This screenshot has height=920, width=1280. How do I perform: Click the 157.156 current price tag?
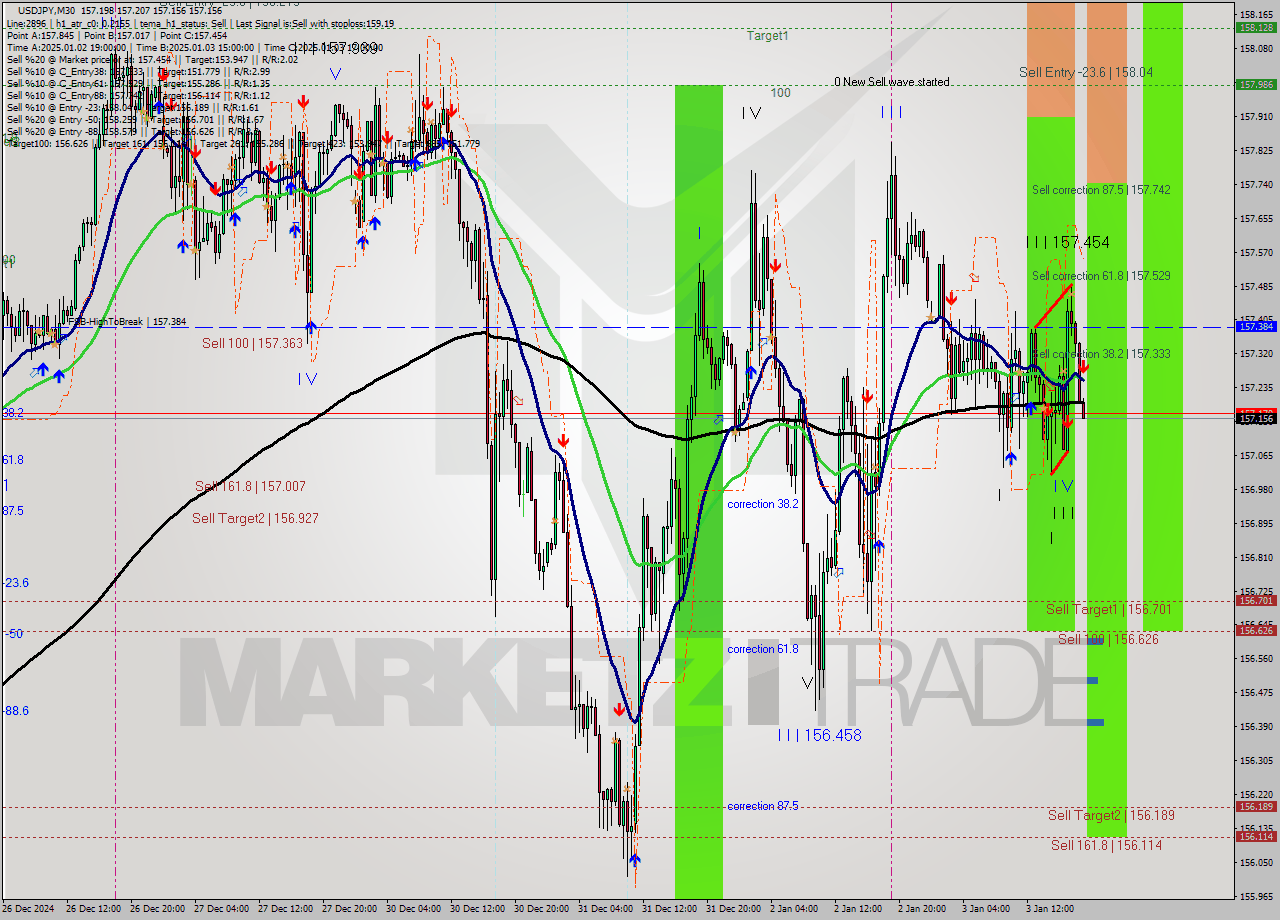tap(1256, 419)
